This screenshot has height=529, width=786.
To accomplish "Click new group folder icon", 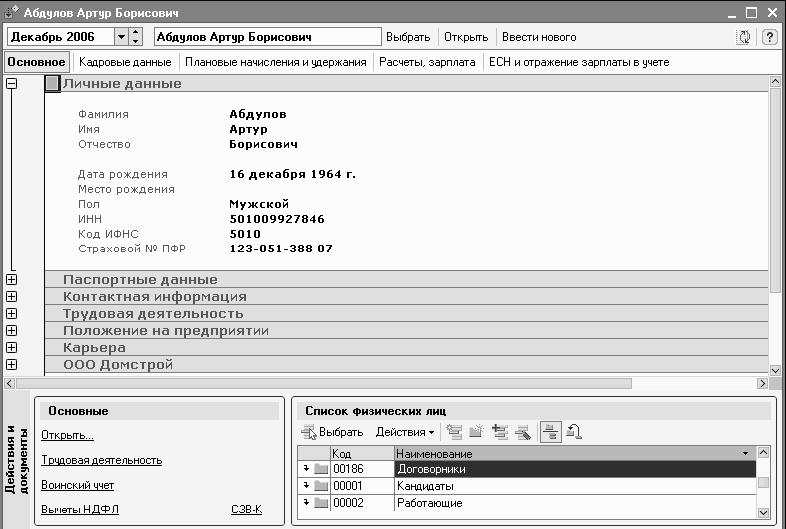I will tap(477, 432).
